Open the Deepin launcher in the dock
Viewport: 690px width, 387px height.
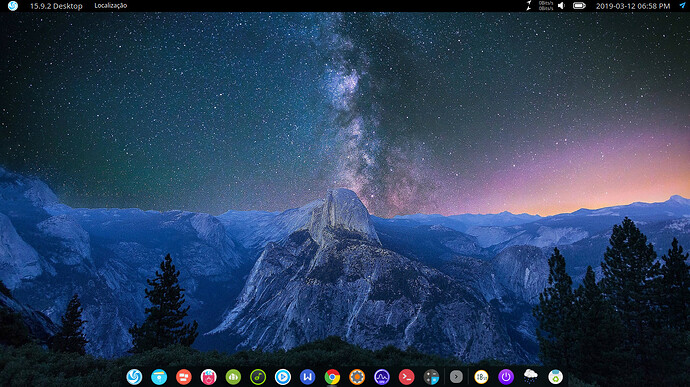pyautogui.click(x=134, y=377)
